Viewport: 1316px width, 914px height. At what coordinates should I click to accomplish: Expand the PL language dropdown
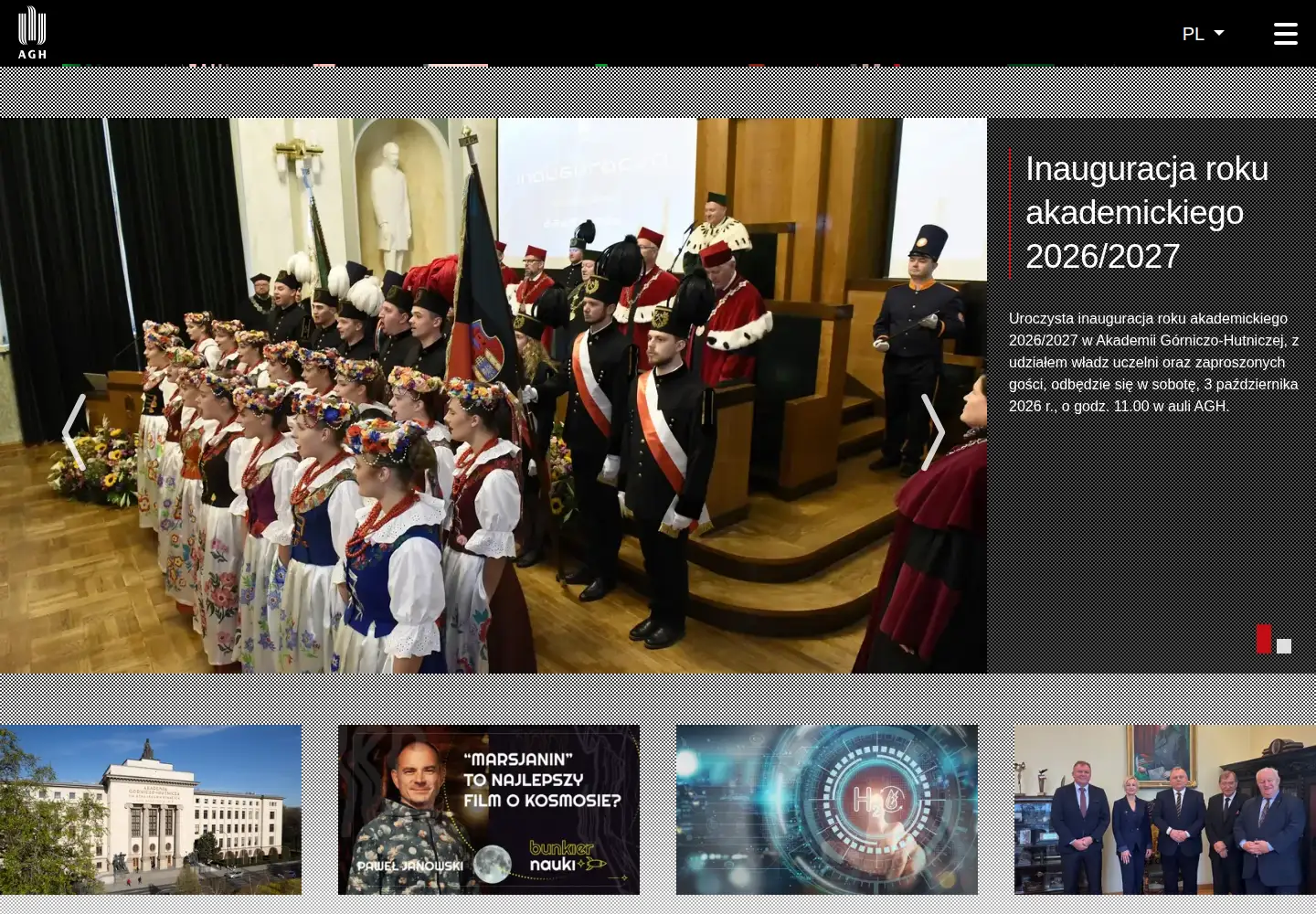click(x=1203, y=34)
